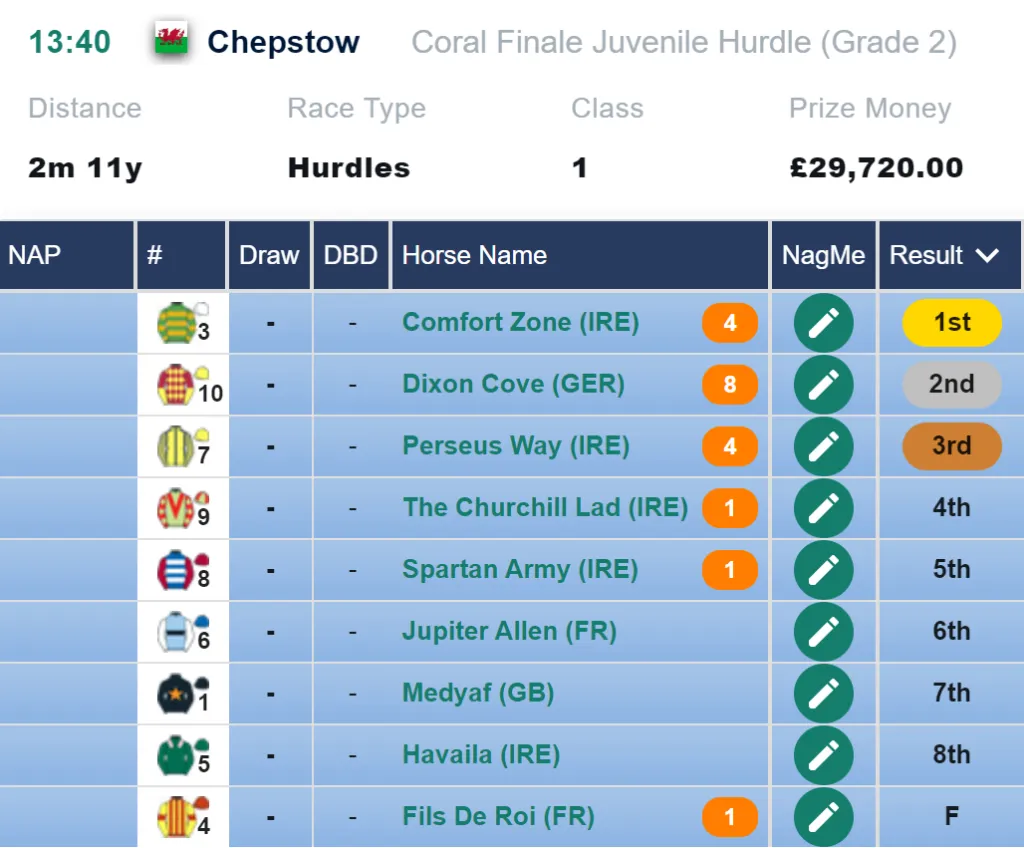Open NagMe edit icon for Medyaf
Viewport: 1024px width, 848px height.
pos(824,693)
